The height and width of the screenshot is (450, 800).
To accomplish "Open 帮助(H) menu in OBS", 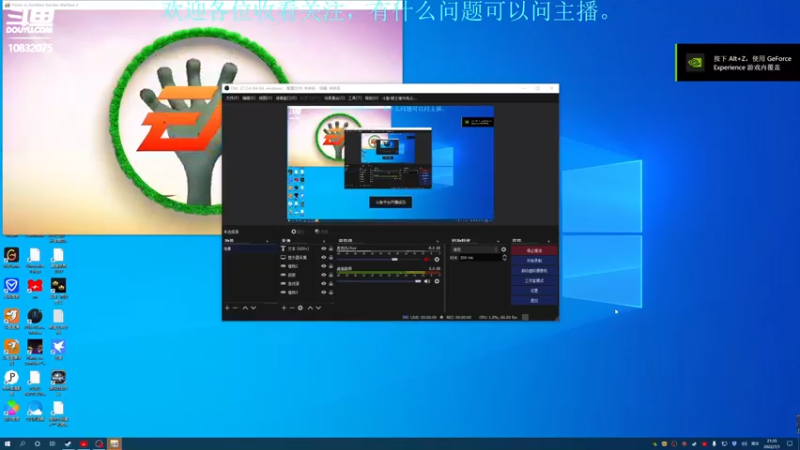I will coord(371,98).
